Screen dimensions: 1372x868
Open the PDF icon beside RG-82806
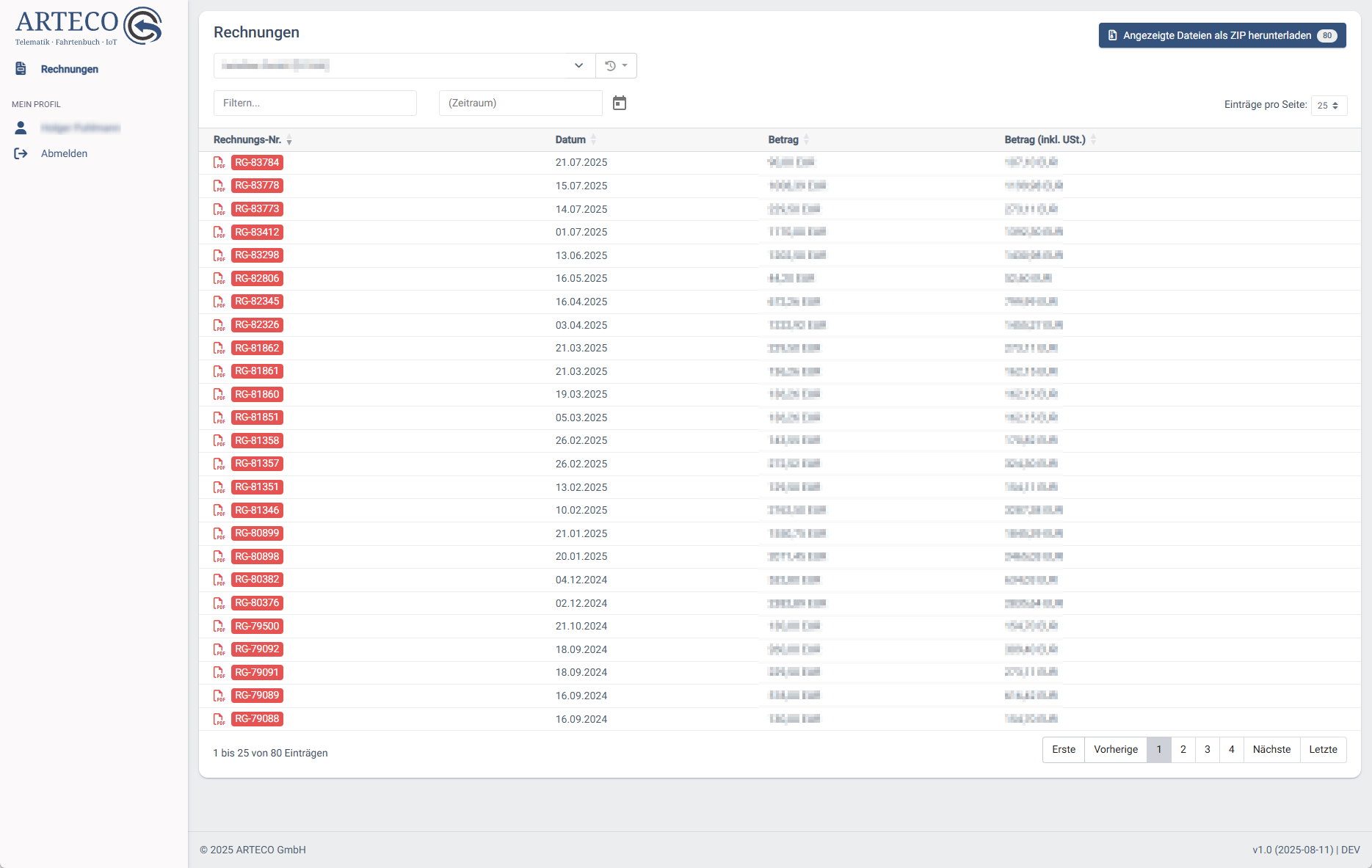pos(219,279)
